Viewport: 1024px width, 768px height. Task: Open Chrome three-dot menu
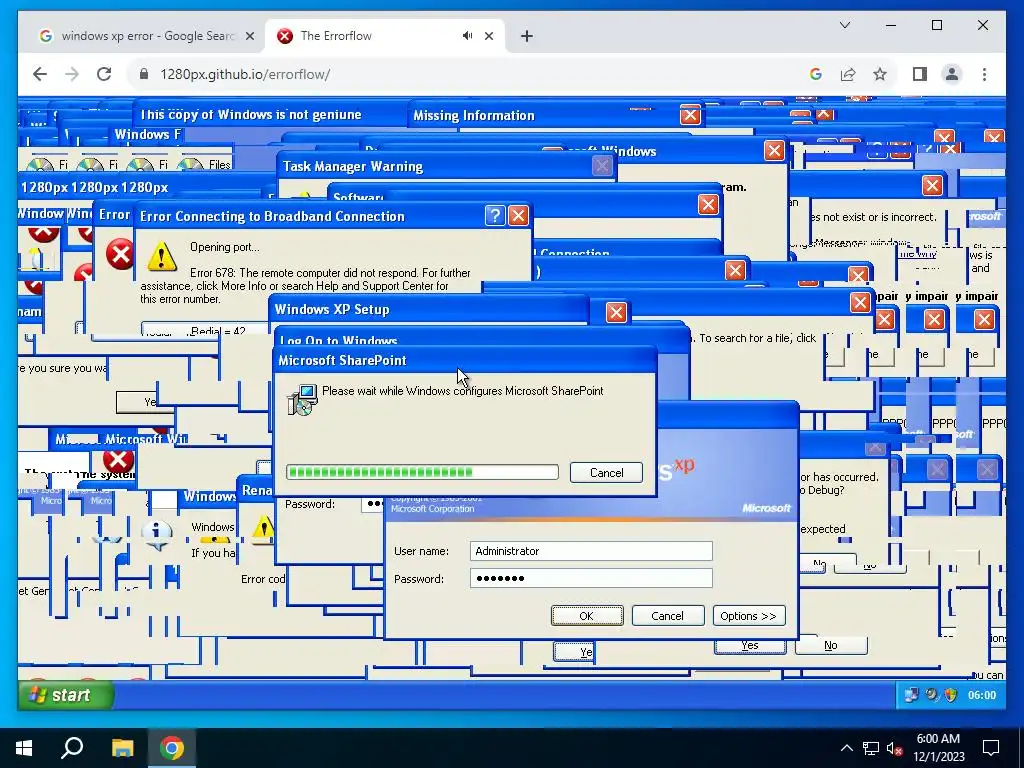(984, 74)
